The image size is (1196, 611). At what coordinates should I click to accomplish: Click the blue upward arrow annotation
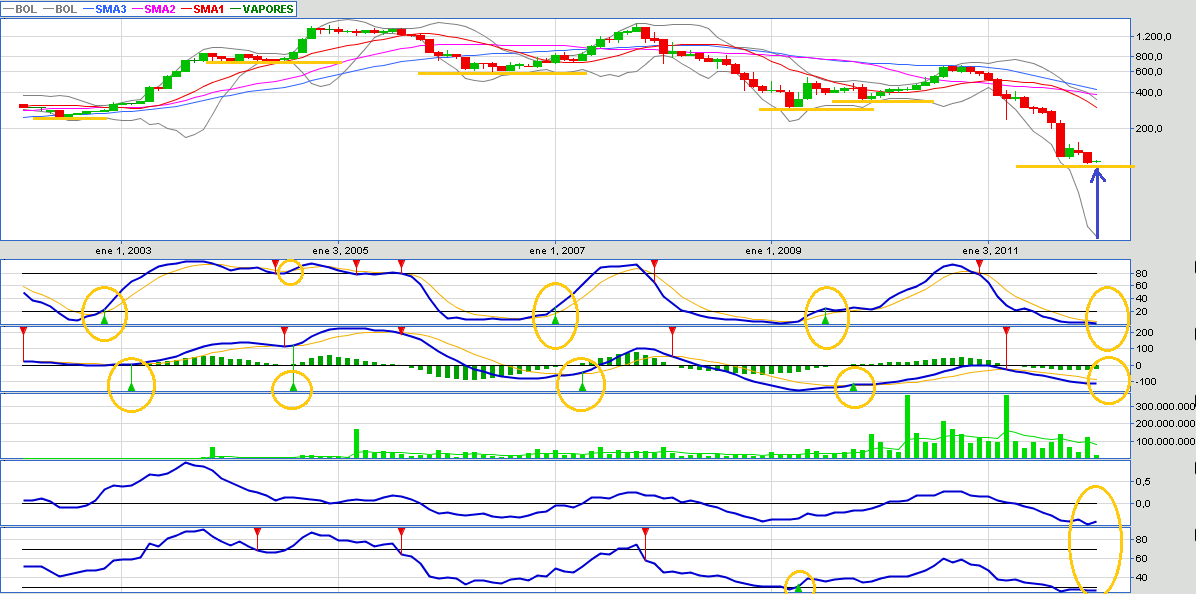click(1097, 204)
